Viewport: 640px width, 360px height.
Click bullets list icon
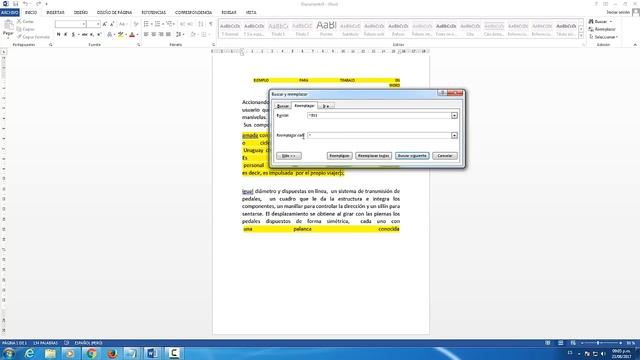[x=146, y=24]
